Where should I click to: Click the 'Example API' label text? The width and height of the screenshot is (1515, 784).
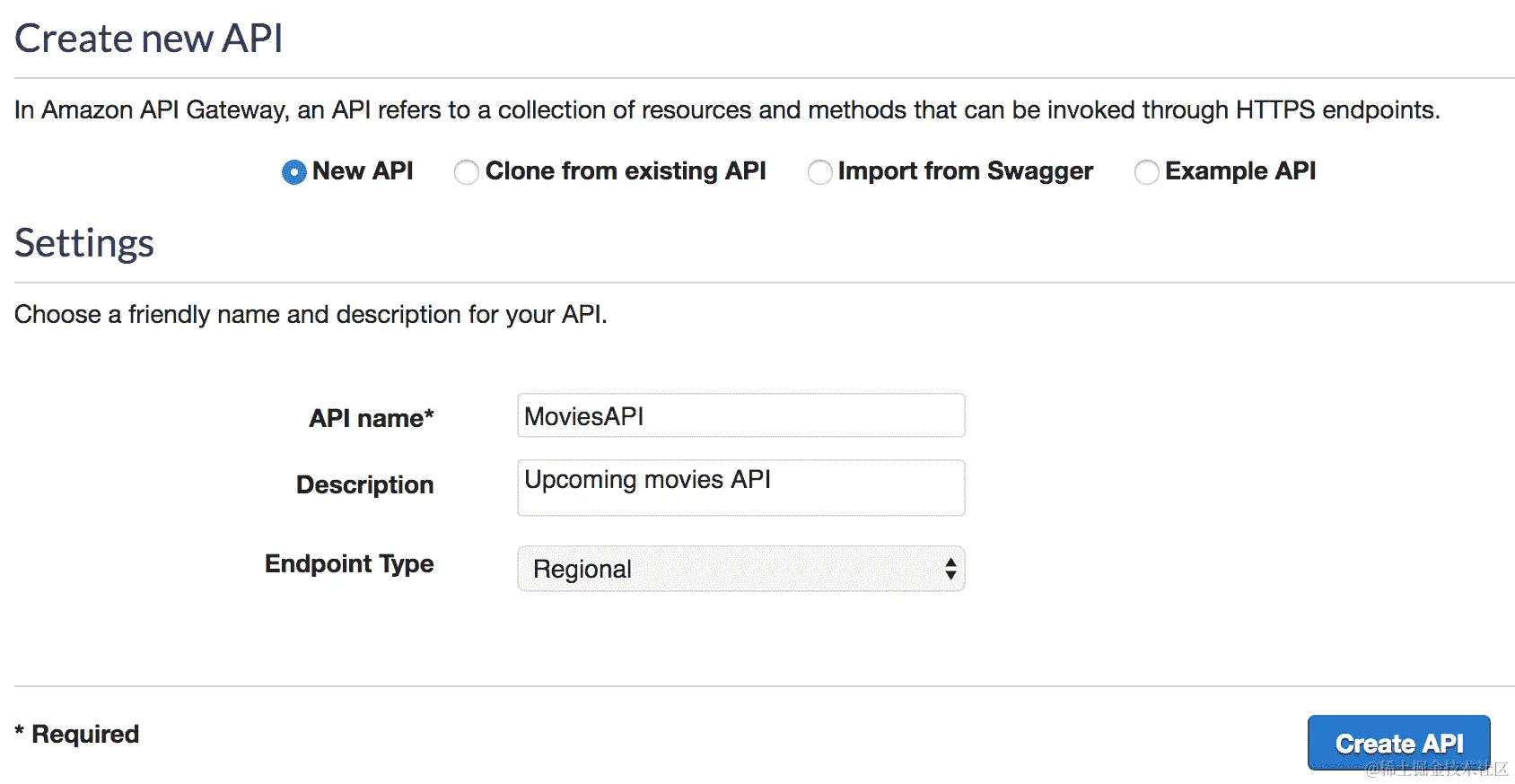click(1240, 170)
